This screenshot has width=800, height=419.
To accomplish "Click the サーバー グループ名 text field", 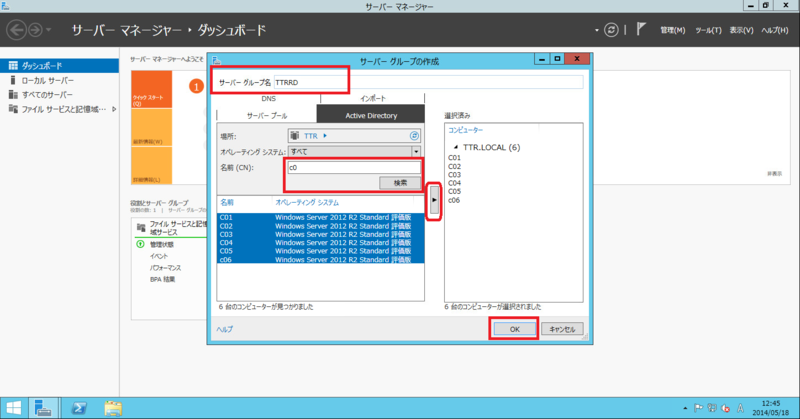I will coord(428,82).
